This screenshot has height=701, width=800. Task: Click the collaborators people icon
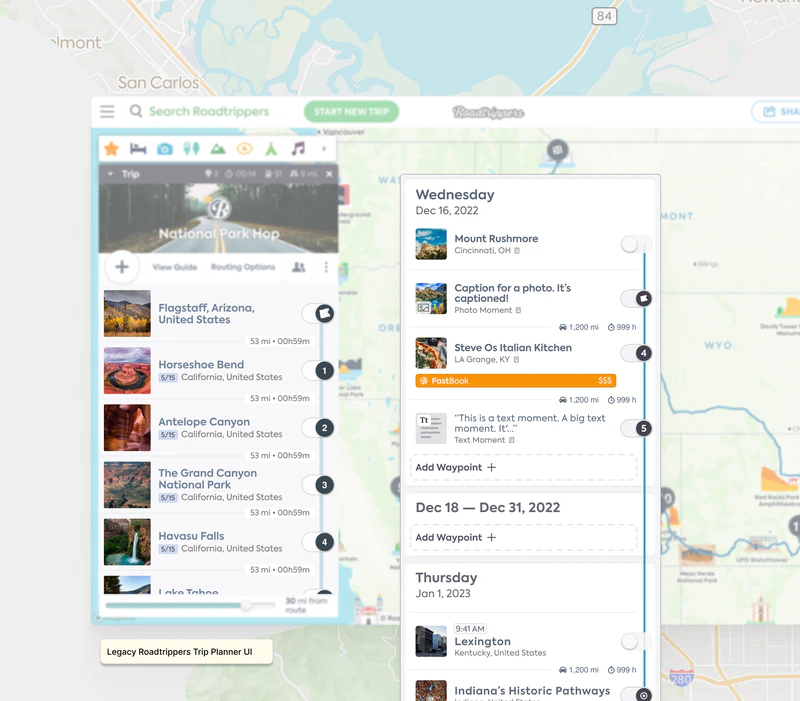pos(298,267)
